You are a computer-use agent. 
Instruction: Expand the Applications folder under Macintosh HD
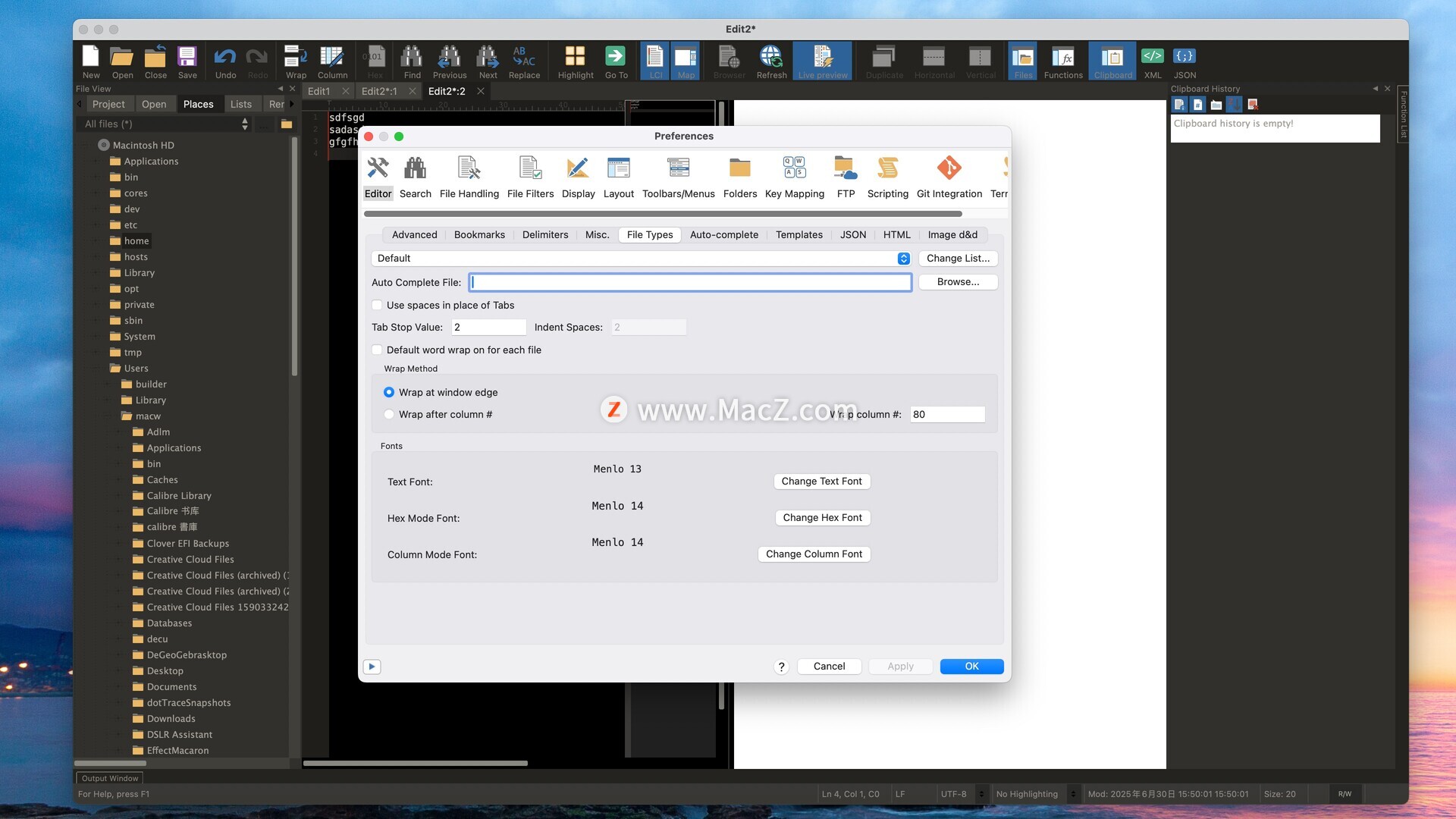96,162
